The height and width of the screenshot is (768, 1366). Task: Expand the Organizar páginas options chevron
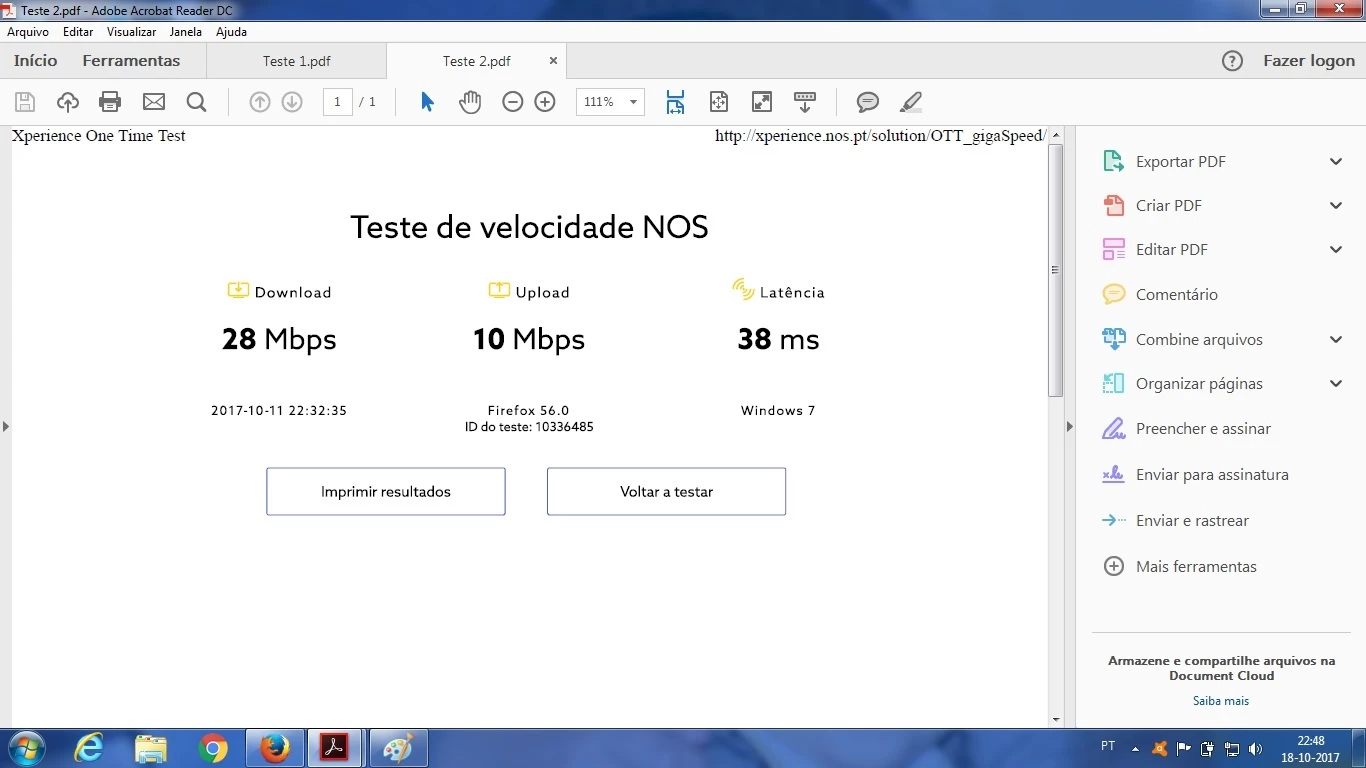1336,384
